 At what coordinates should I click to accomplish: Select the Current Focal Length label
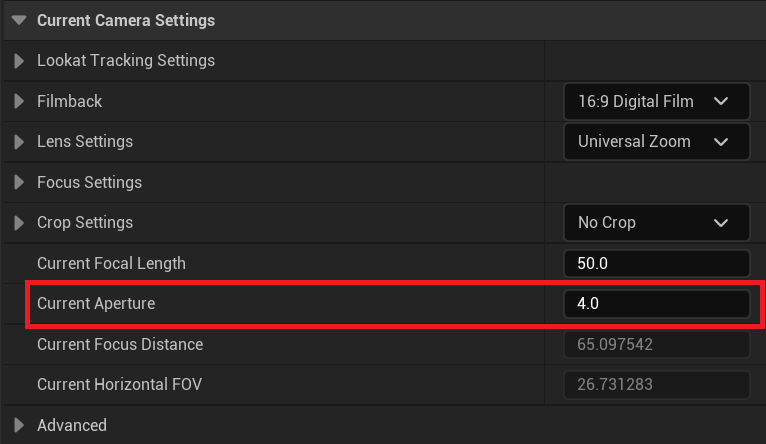111,263
